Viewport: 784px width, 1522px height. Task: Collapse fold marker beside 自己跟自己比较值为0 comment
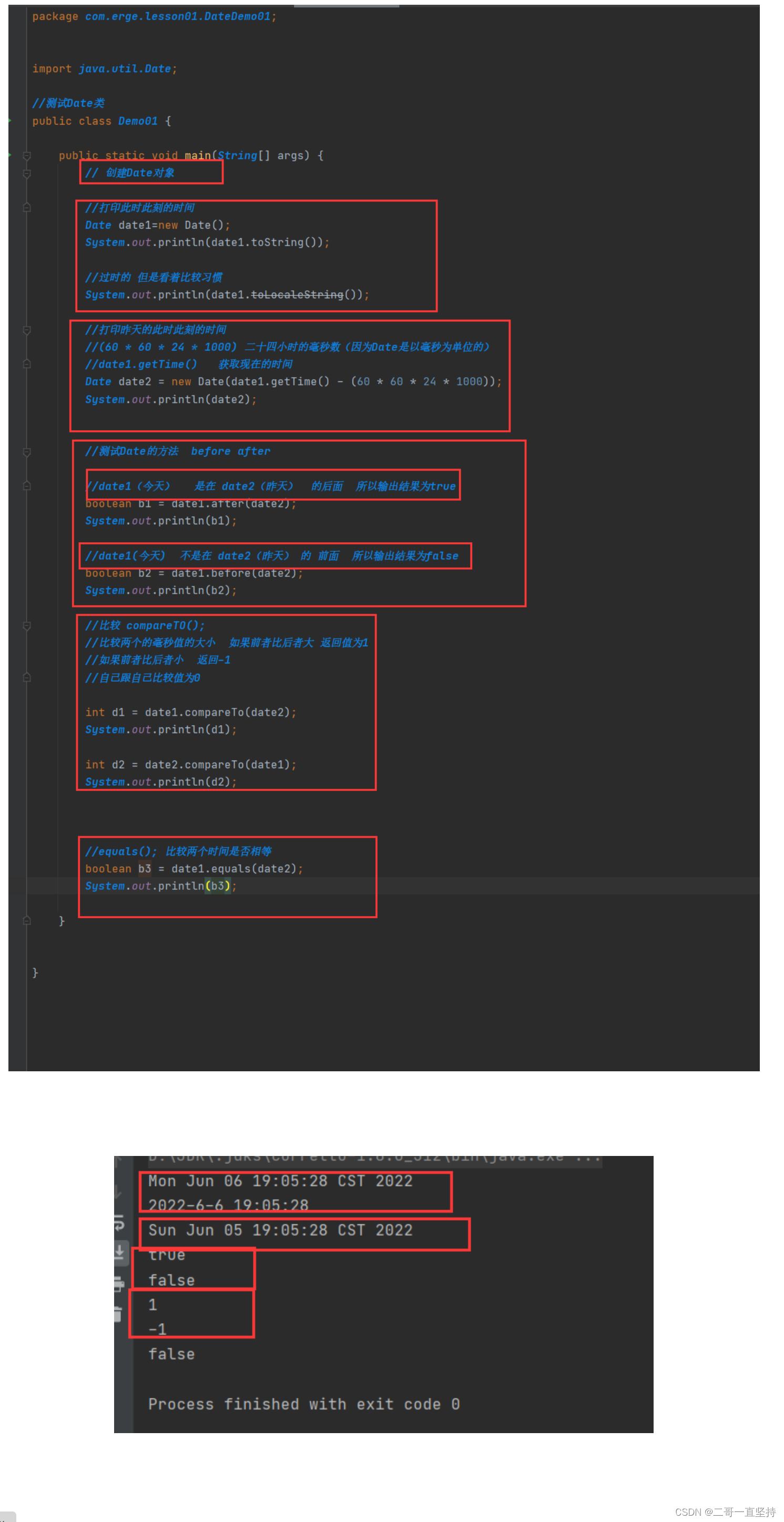(x=27, y=677)
